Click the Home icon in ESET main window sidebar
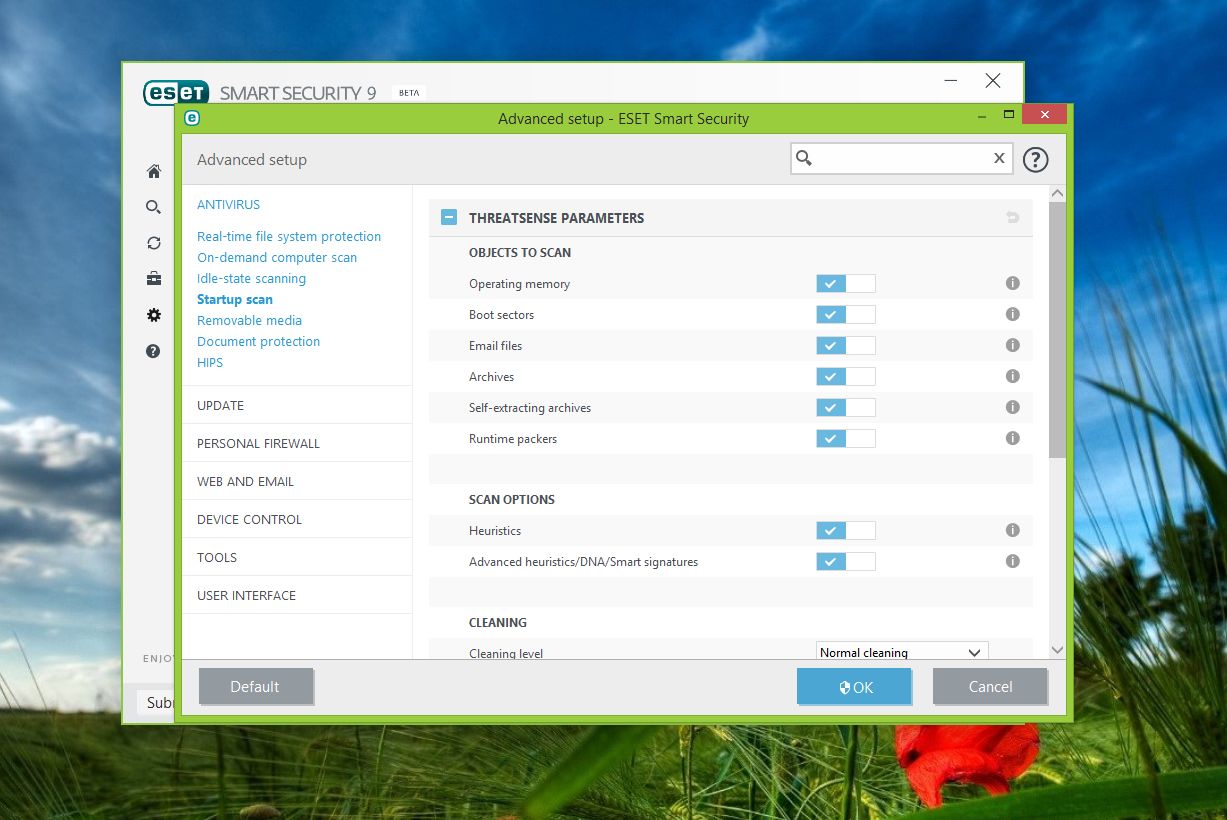The width and height of the screenshot is (1227, 820). (153, 172)
